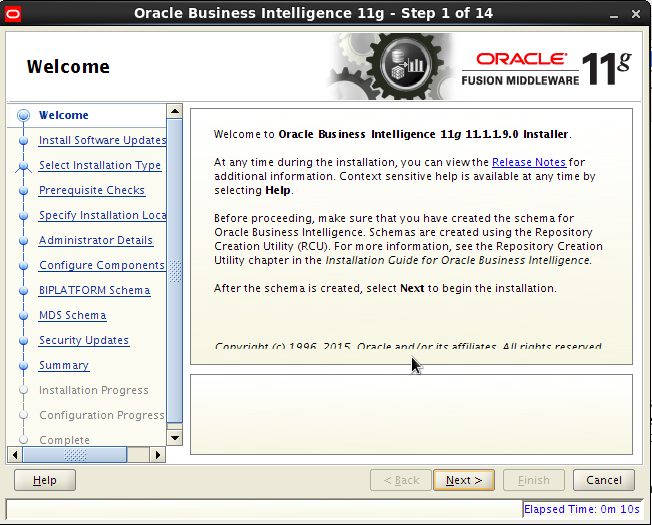This screenshot has height=525, width=652.
Task: Go to Install Software Updates step
Action: 103,140
